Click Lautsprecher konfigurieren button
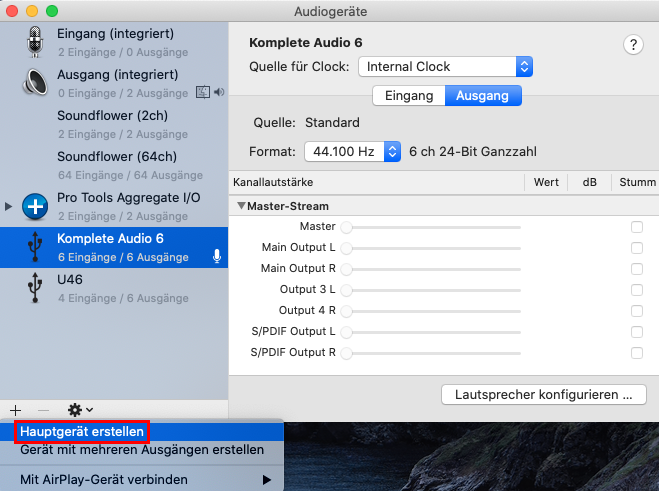 (543, 395)
